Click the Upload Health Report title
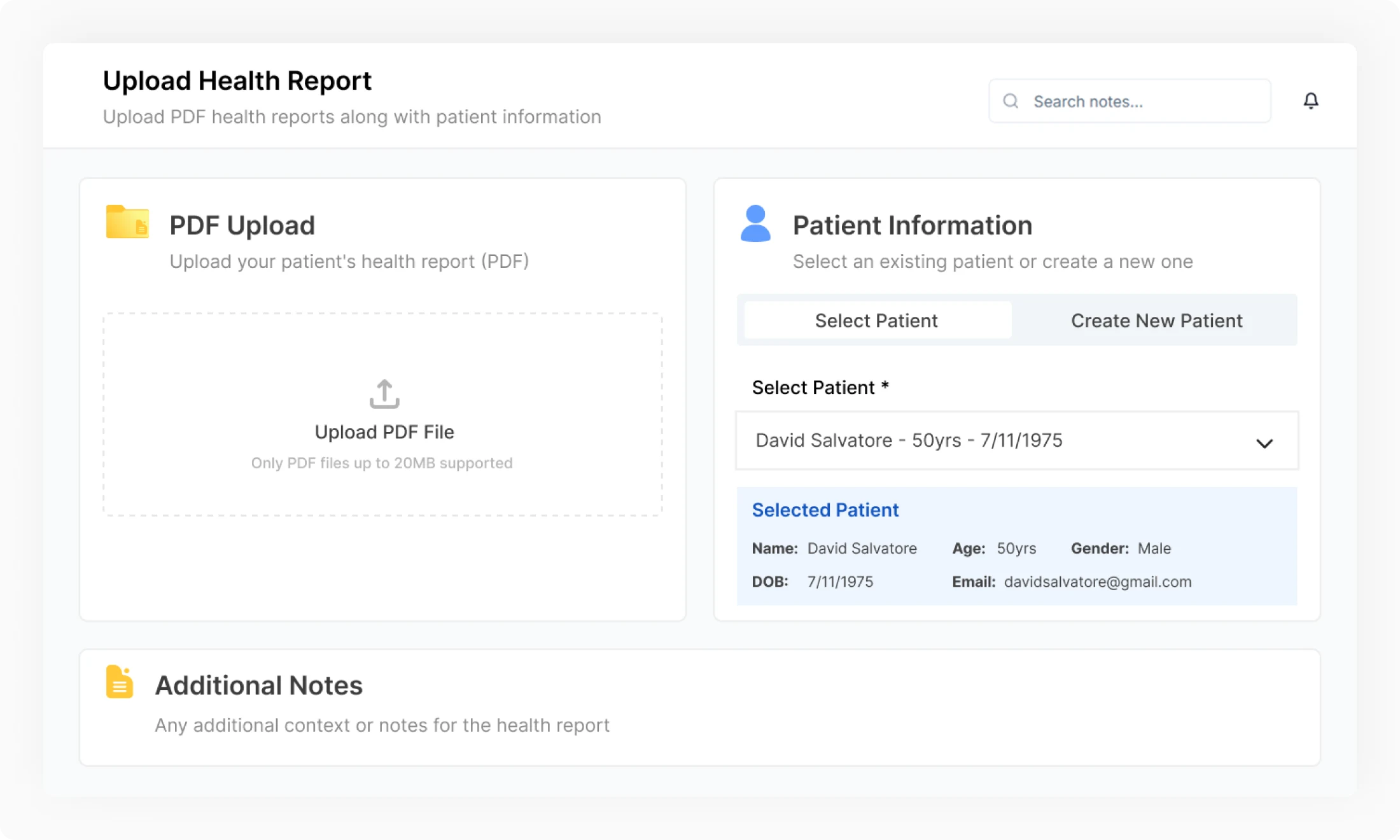The image size is (1400, 840). [x=237, y=80]
